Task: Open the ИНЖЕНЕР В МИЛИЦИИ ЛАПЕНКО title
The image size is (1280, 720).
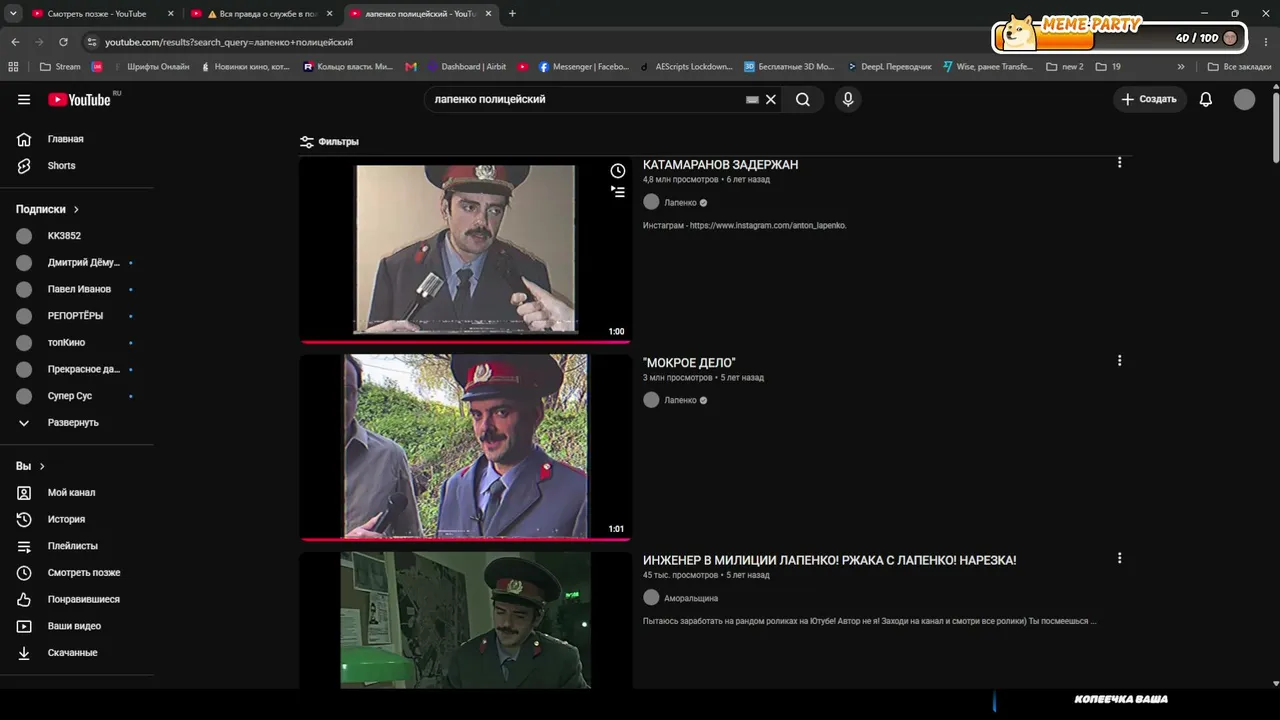Action: (829, 561)
